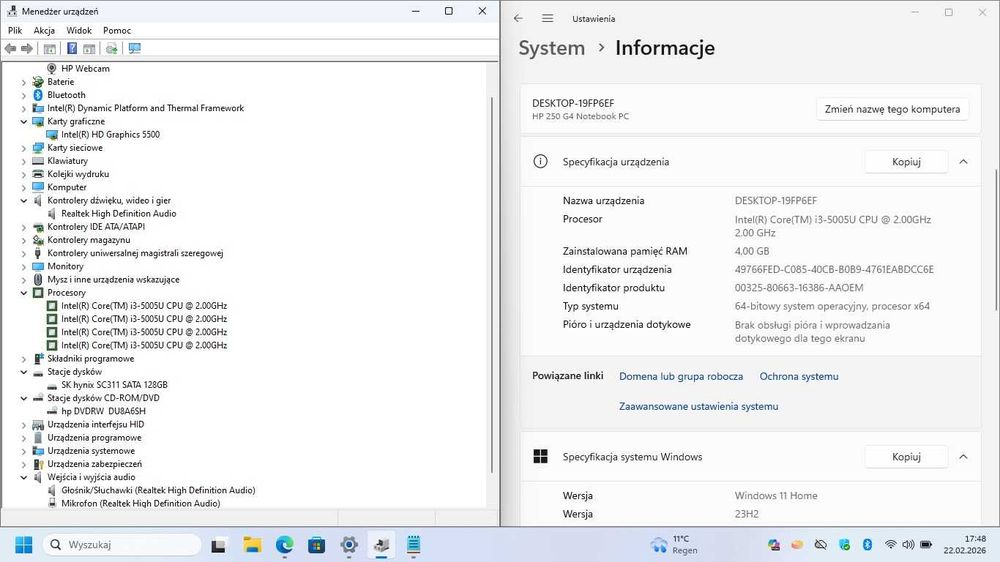The width and height of the screenshot is (1000, 562).
Task: Select Mikrofon (Realtek High Definition Audio)
Action: (x=141, y=503)
